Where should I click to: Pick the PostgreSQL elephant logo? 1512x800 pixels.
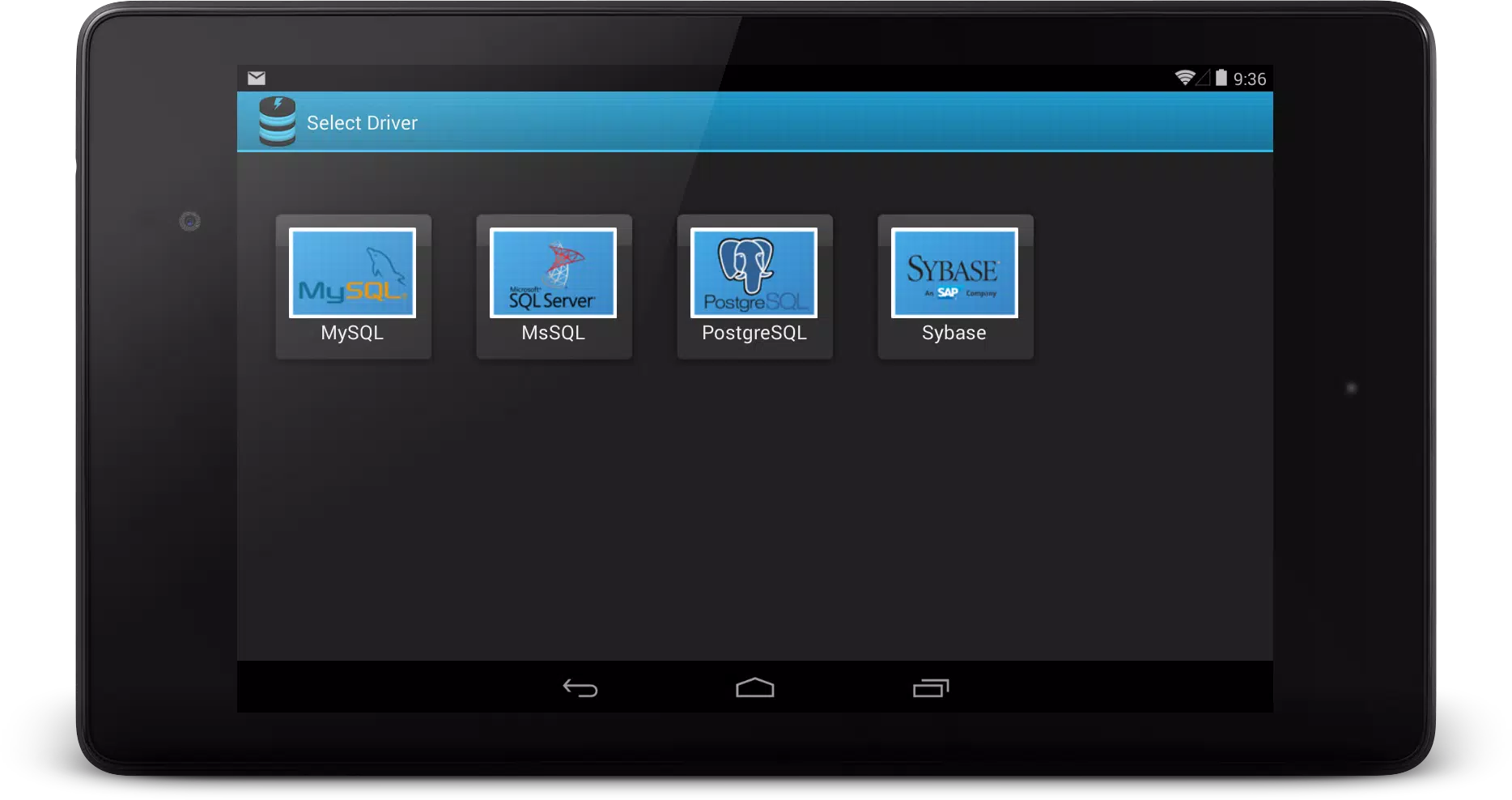[x=754, y=273]
